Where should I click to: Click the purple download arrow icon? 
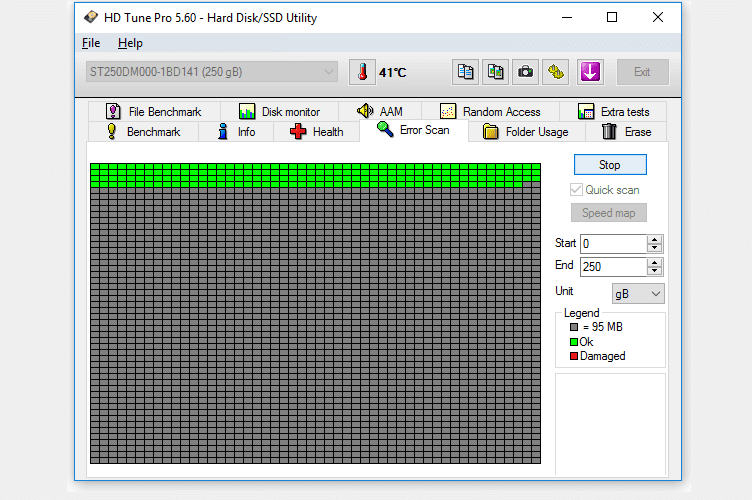(x=590, y=72)
